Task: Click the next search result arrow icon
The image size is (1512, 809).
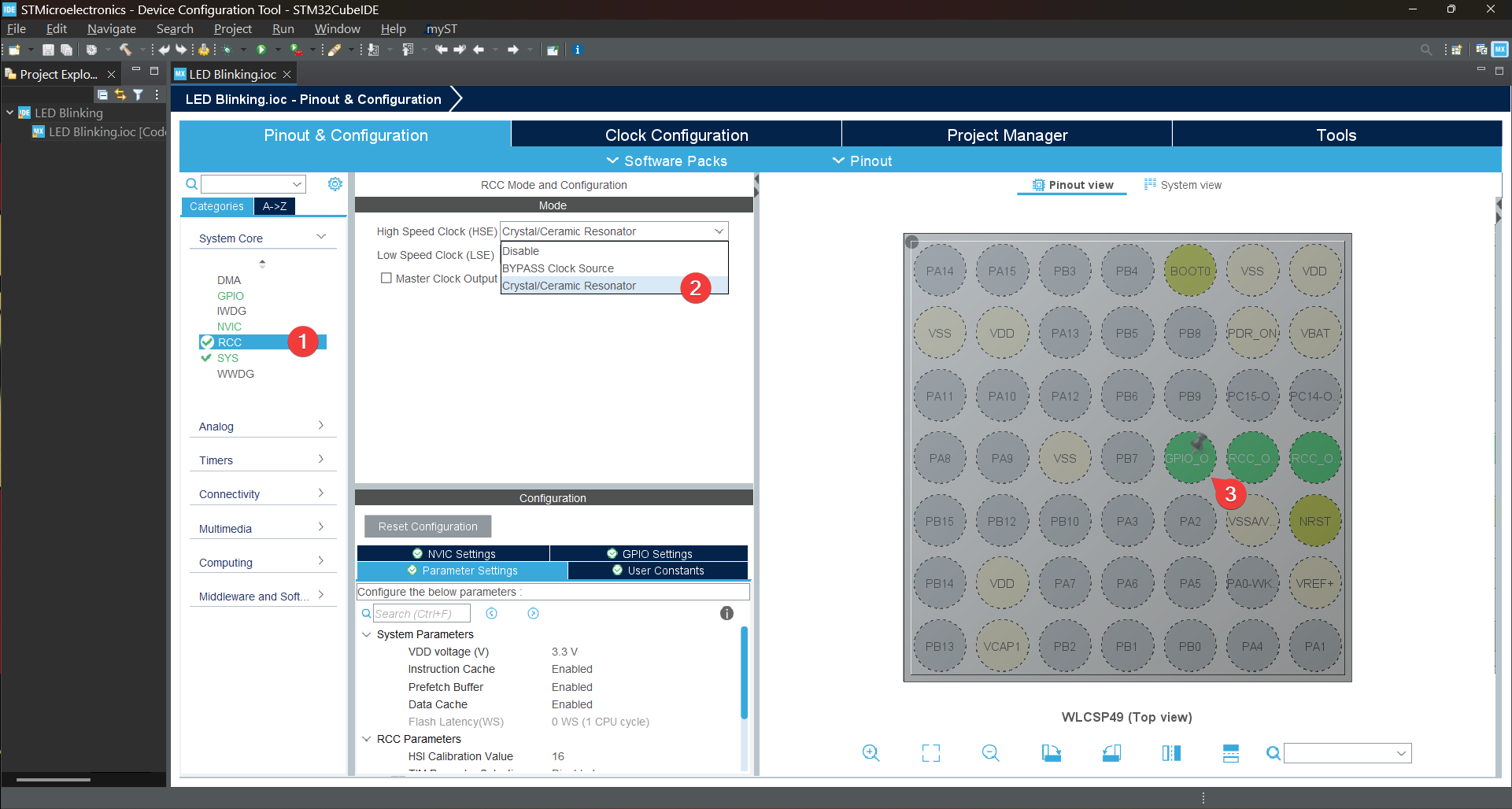Action: [x=533, y=613]
